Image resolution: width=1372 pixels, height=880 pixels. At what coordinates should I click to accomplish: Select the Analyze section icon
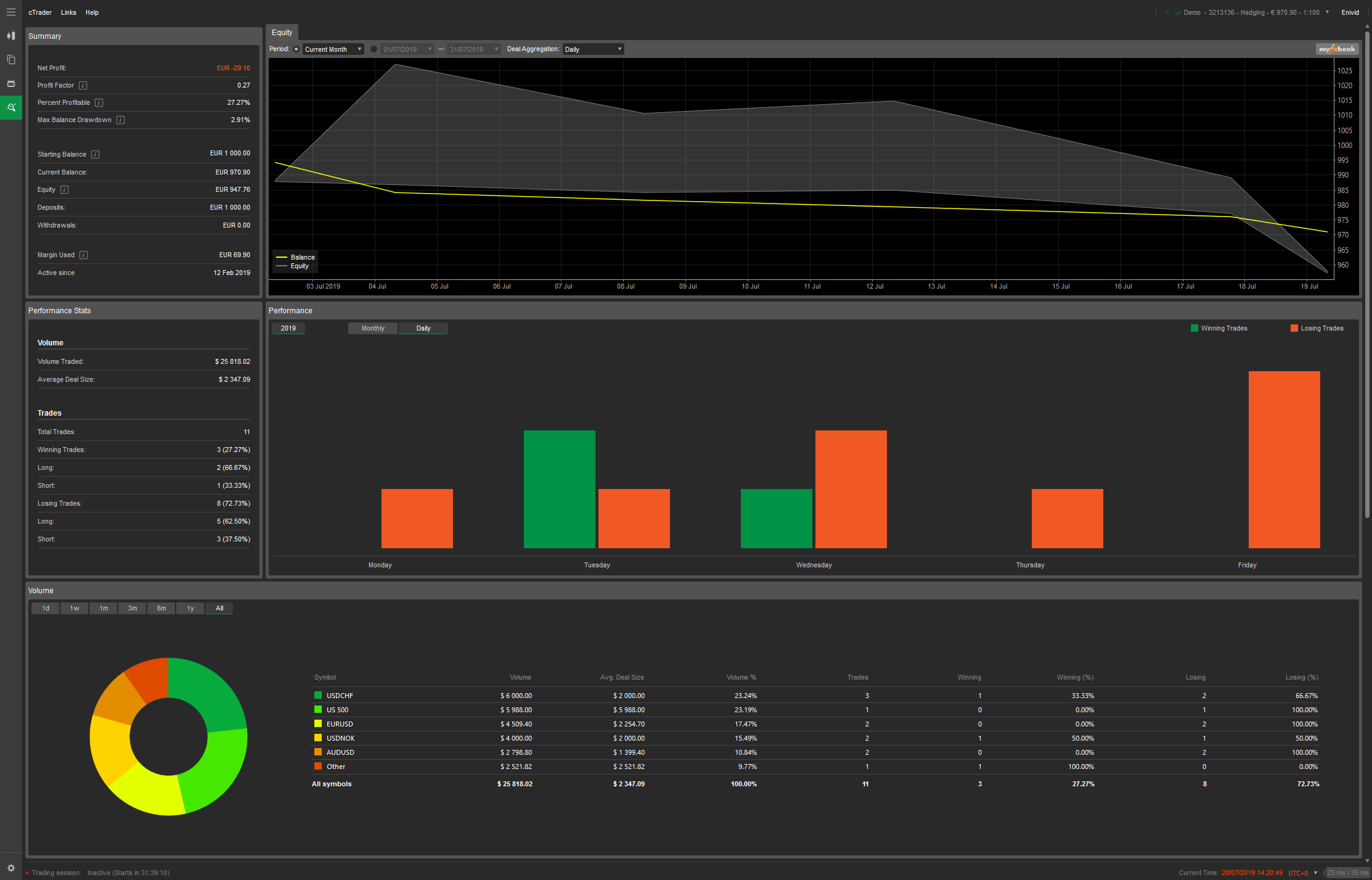[x=11, y=107]
